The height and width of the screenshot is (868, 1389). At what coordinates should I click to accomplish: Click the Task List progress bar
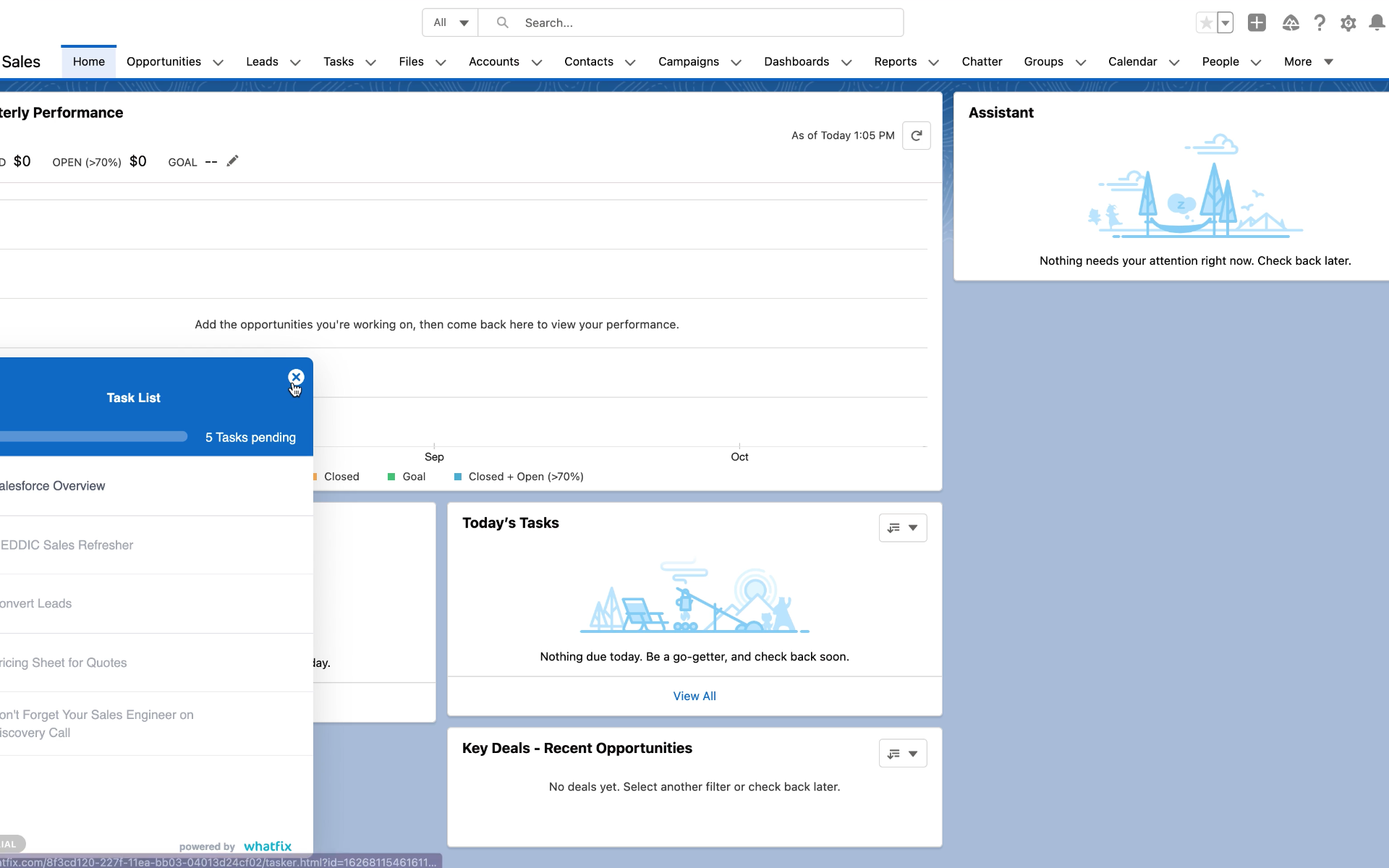(x=94, y=436)
